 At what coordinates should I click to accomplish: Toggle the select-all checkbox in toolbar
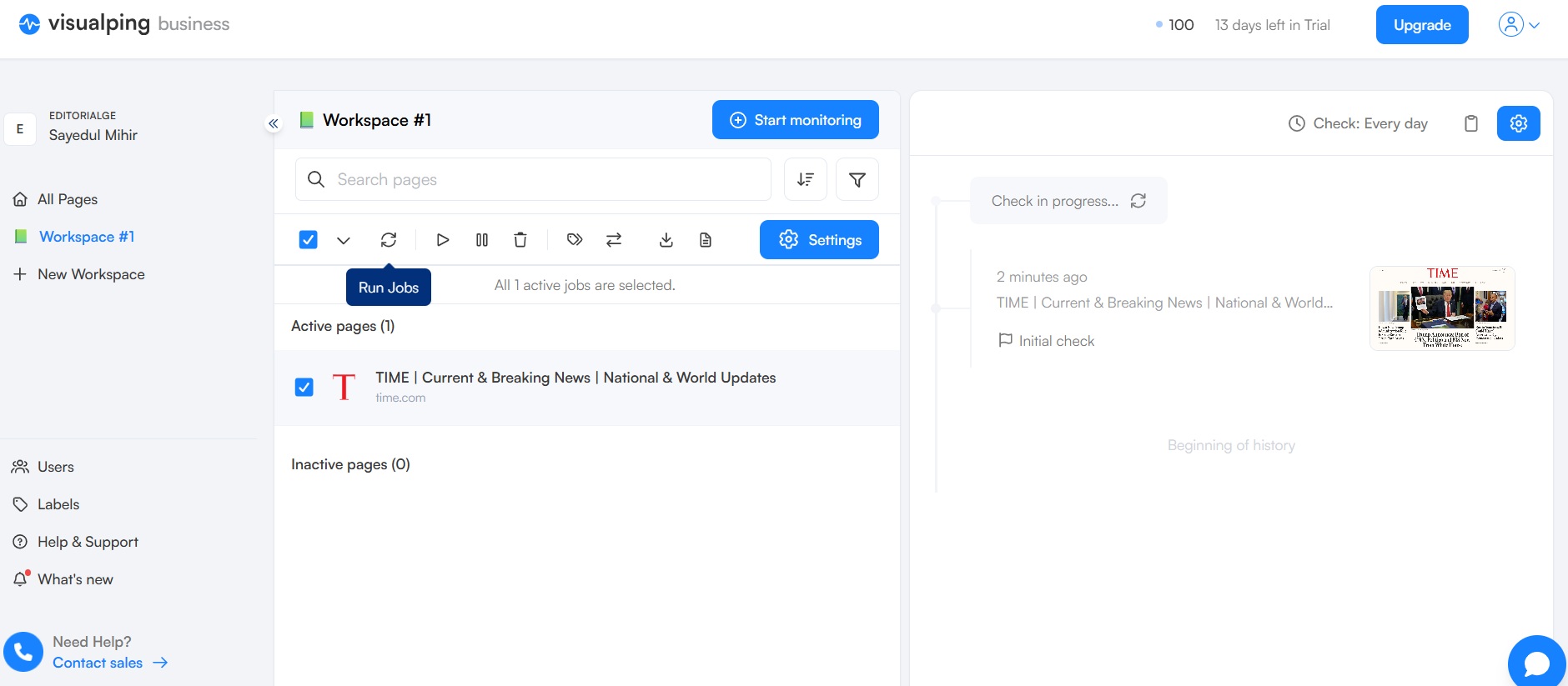pyautogui.click(x=308, y=240)
